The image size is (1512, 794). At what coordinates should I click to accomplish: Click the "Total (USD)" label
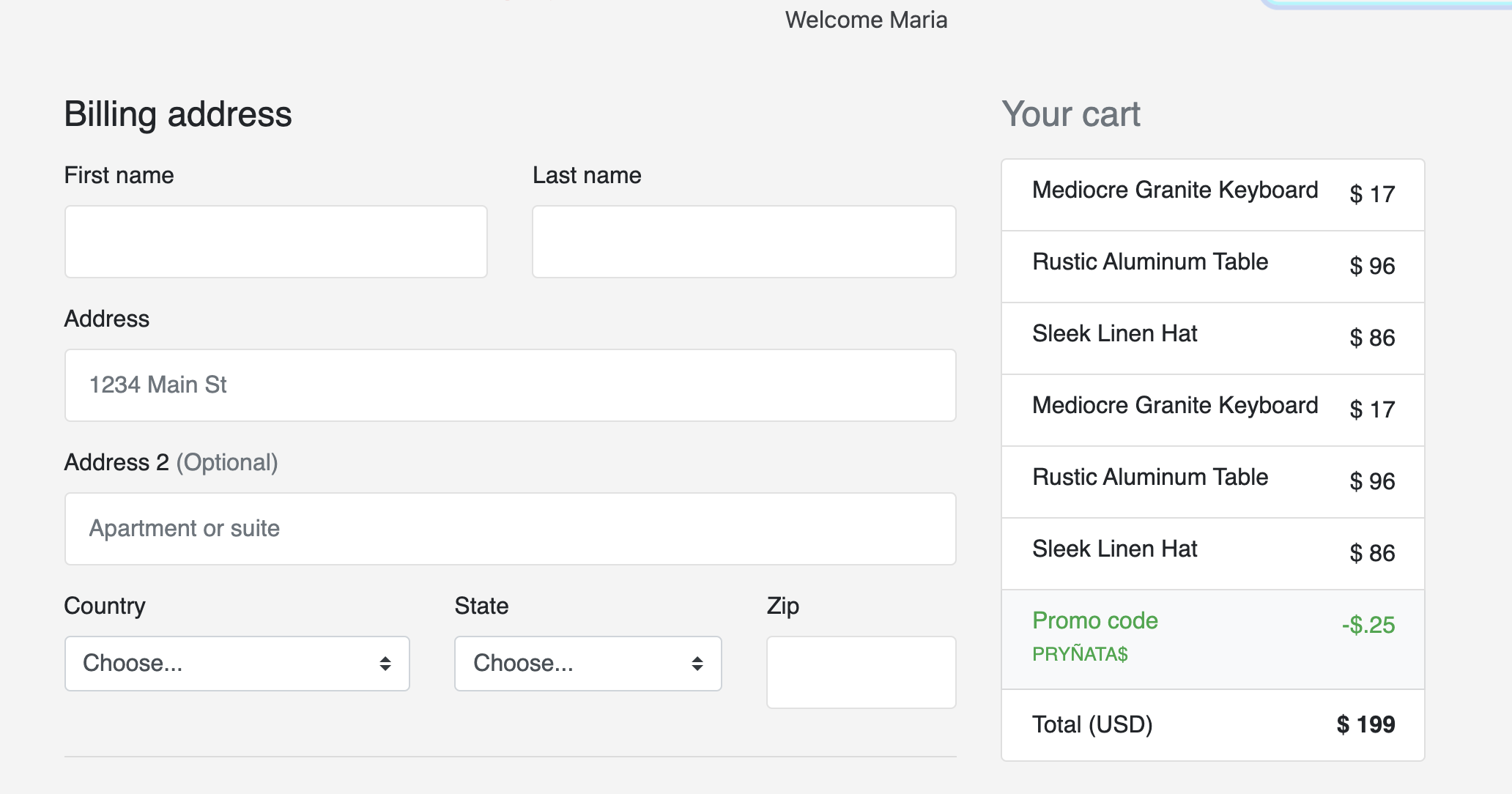coord(1092,724)
